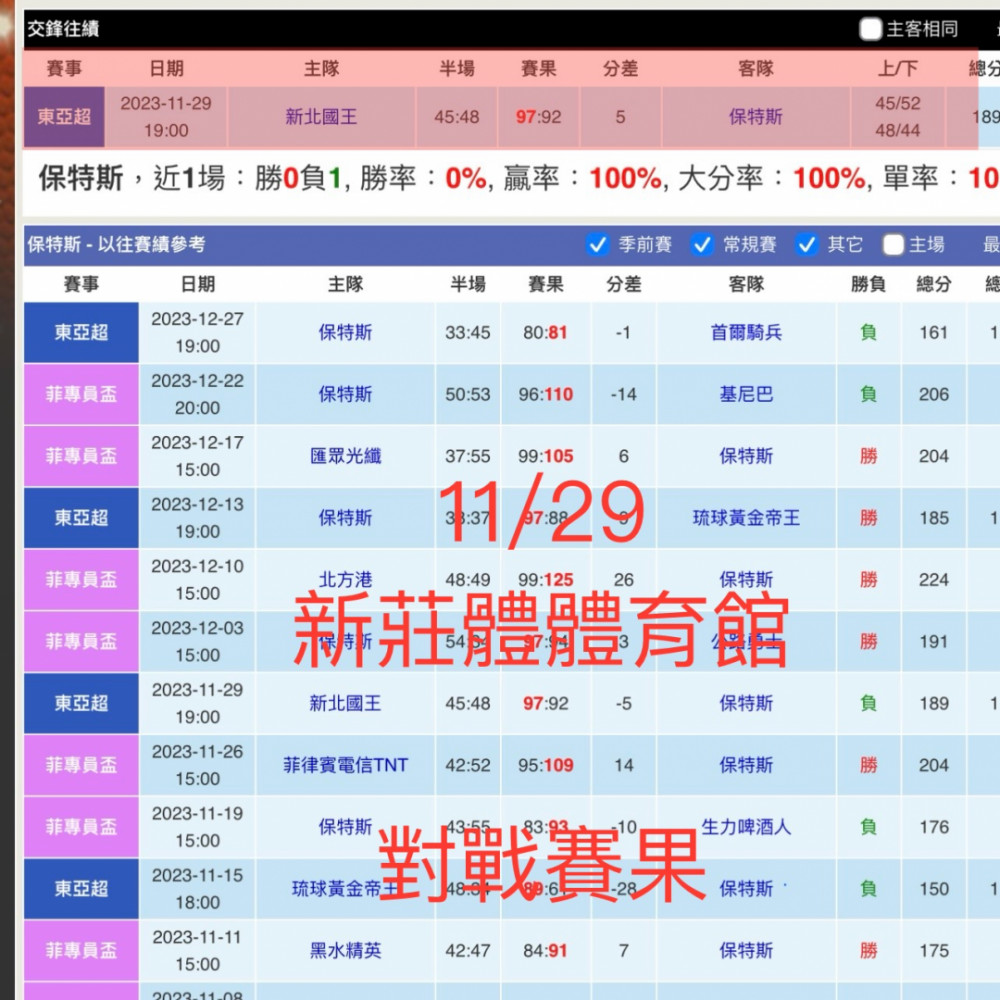Click the 上/下 column header
Viewport: 1000px width, 1000px height.
pyautogui.click(x=898, y=68)
